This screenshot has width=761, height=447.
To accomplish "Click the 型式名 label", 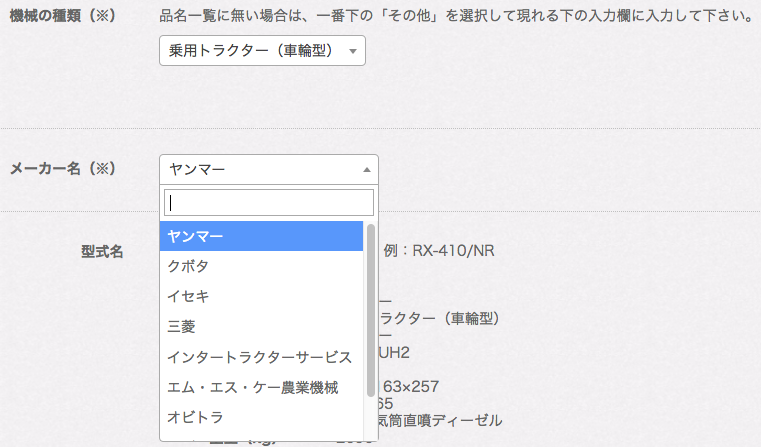I will (x=102, y=251).
